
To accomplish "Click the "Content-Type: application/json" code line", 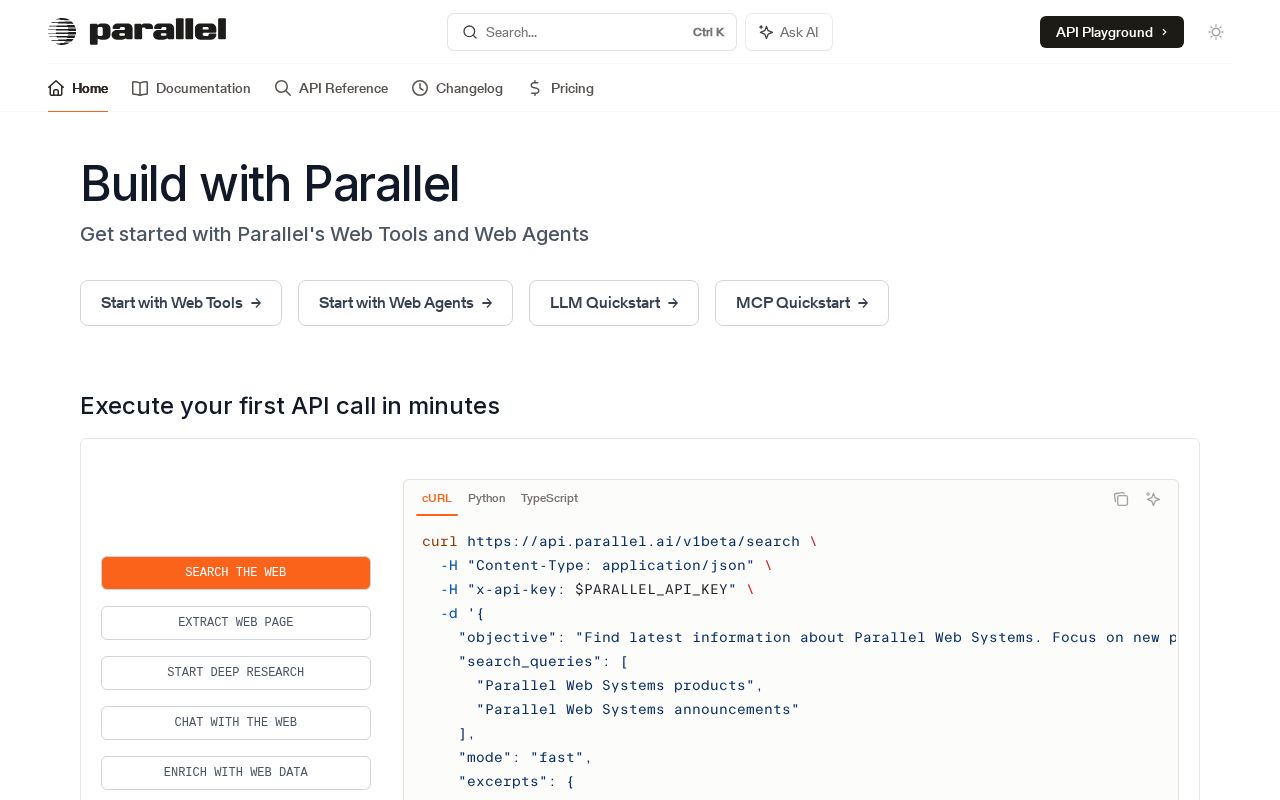I will (x=606, y=565).
